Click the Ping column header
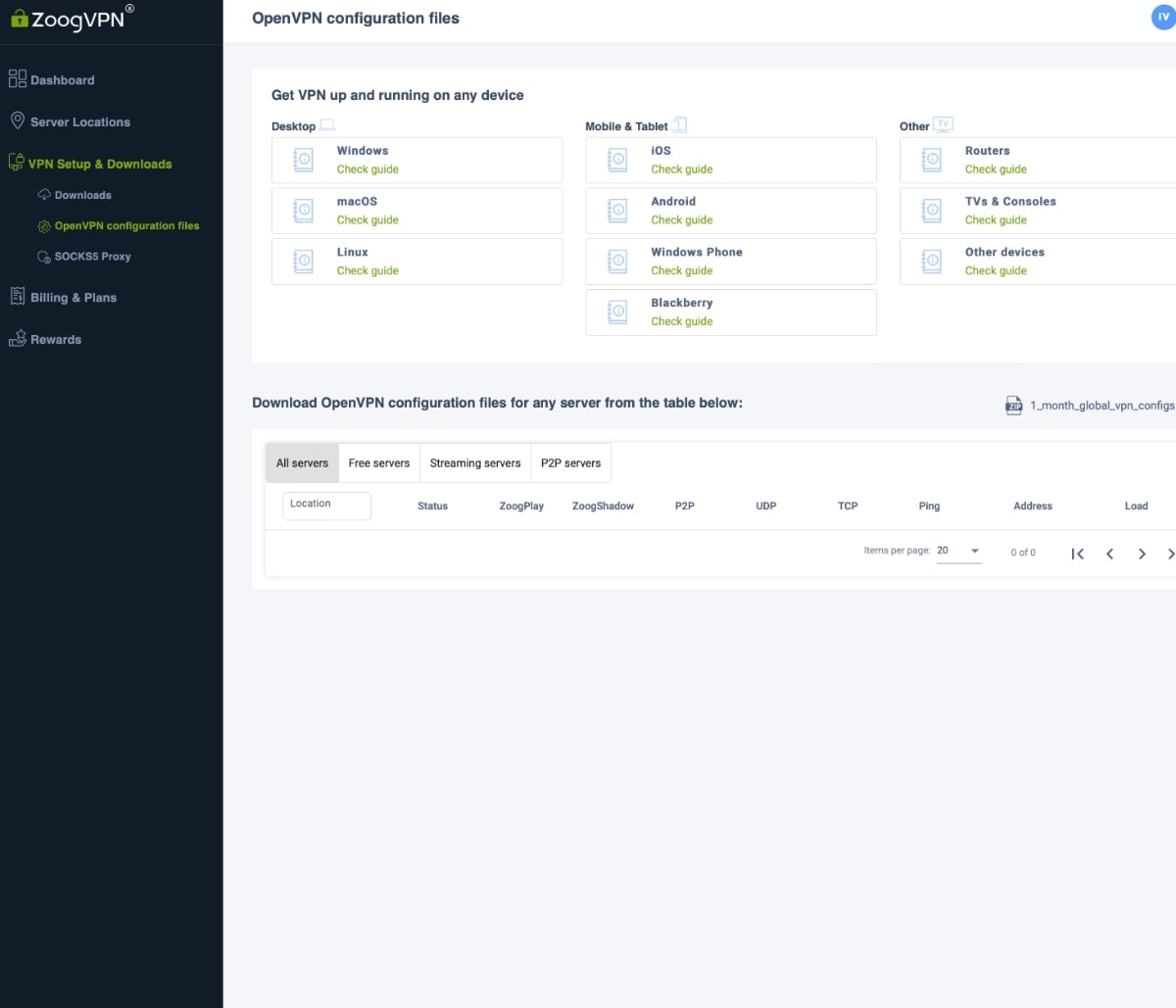The height and width of the screenshot is (1008, 1176). tap(929, 506)
